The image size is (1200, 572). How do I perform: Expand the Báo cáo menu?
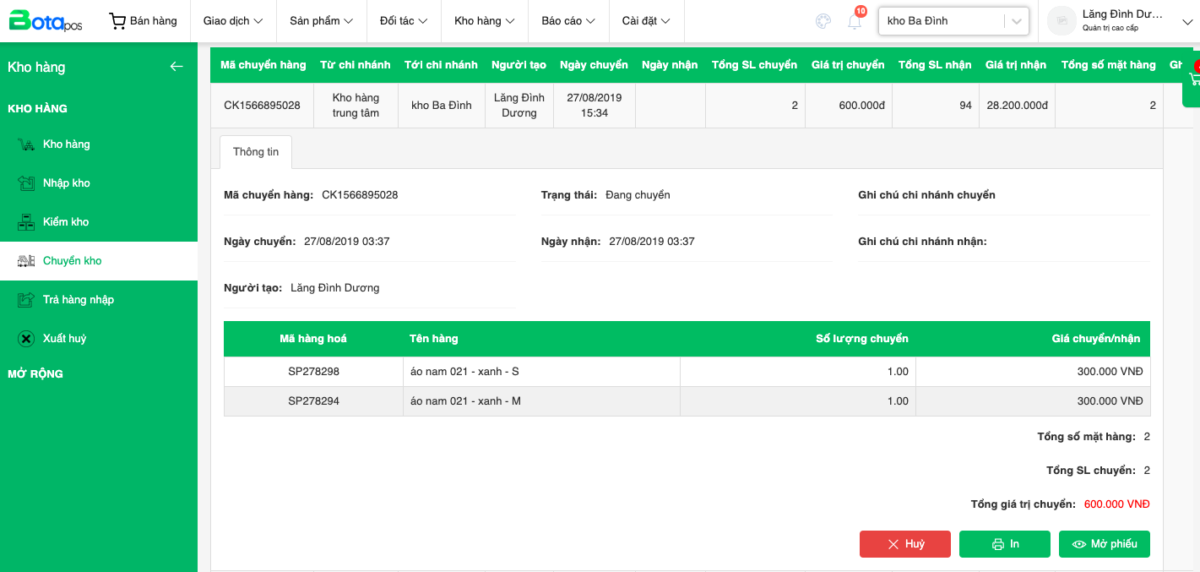click(568, 21)
